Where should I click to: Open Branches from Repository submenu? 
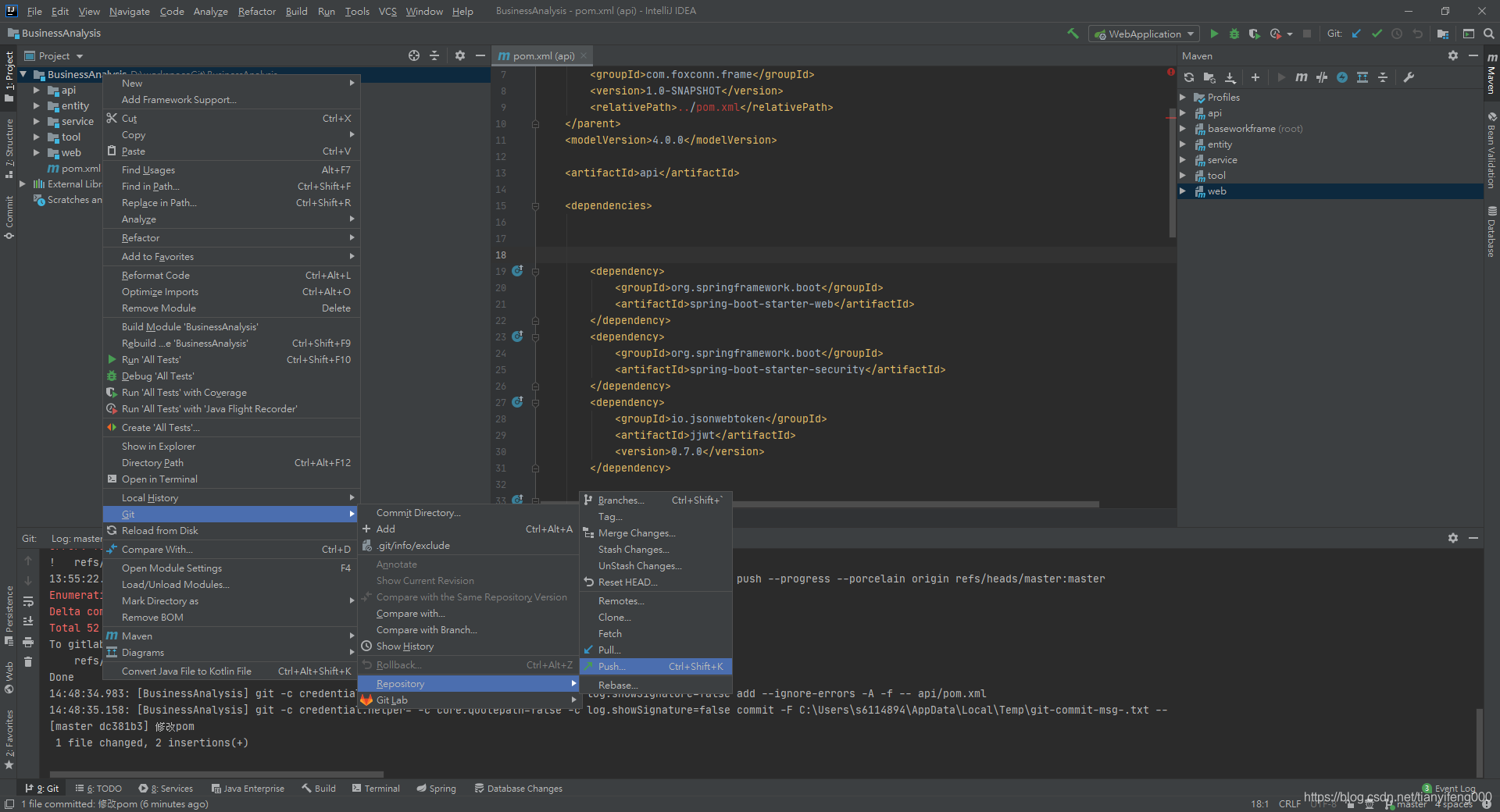click(x=655, y=500)
